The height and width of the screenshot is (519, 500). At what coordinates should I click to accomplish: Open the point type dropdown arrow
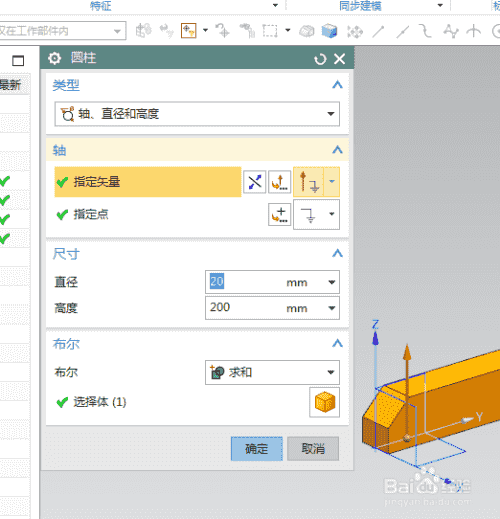pos(332,214)
